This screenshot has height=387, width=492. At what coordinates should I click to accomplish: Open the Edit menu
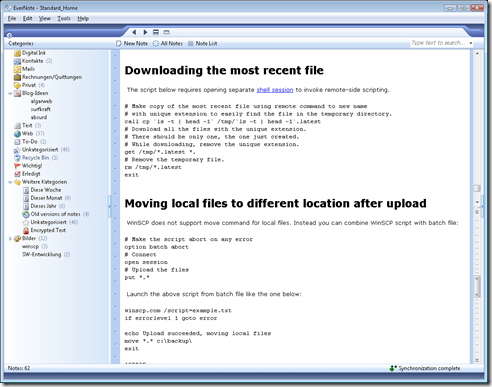click(x=27, y=18)
